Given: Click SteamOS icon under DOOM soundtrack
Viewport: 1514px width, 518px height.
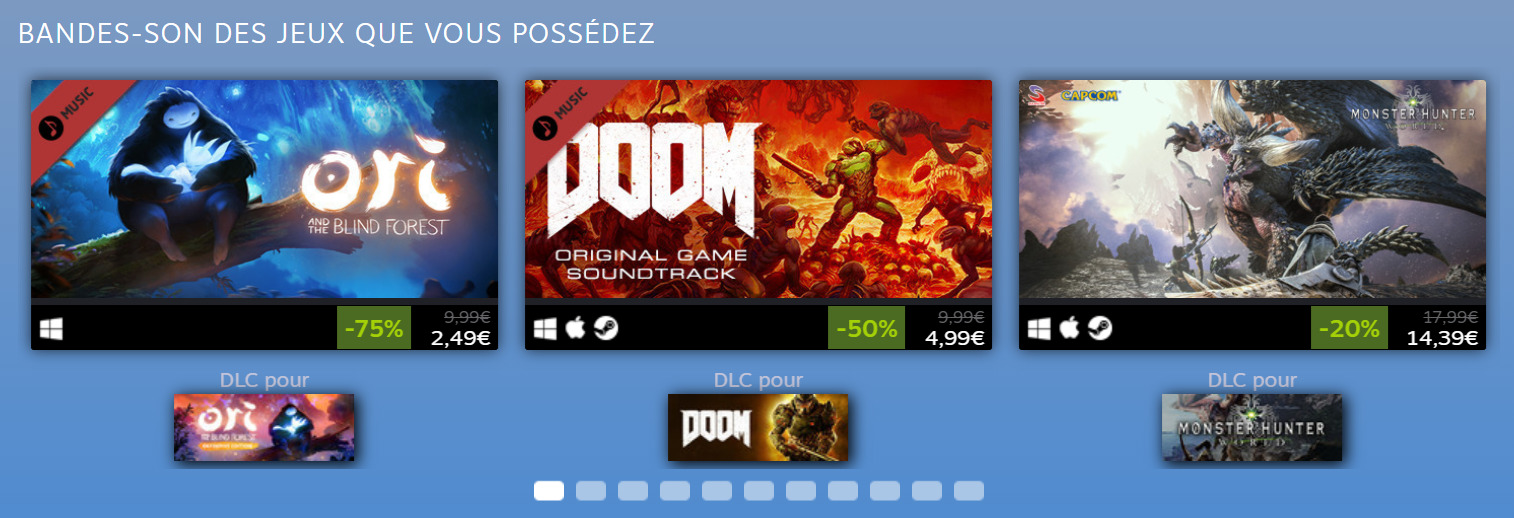Looking at the screenshot, I should [x=605, y=328].
